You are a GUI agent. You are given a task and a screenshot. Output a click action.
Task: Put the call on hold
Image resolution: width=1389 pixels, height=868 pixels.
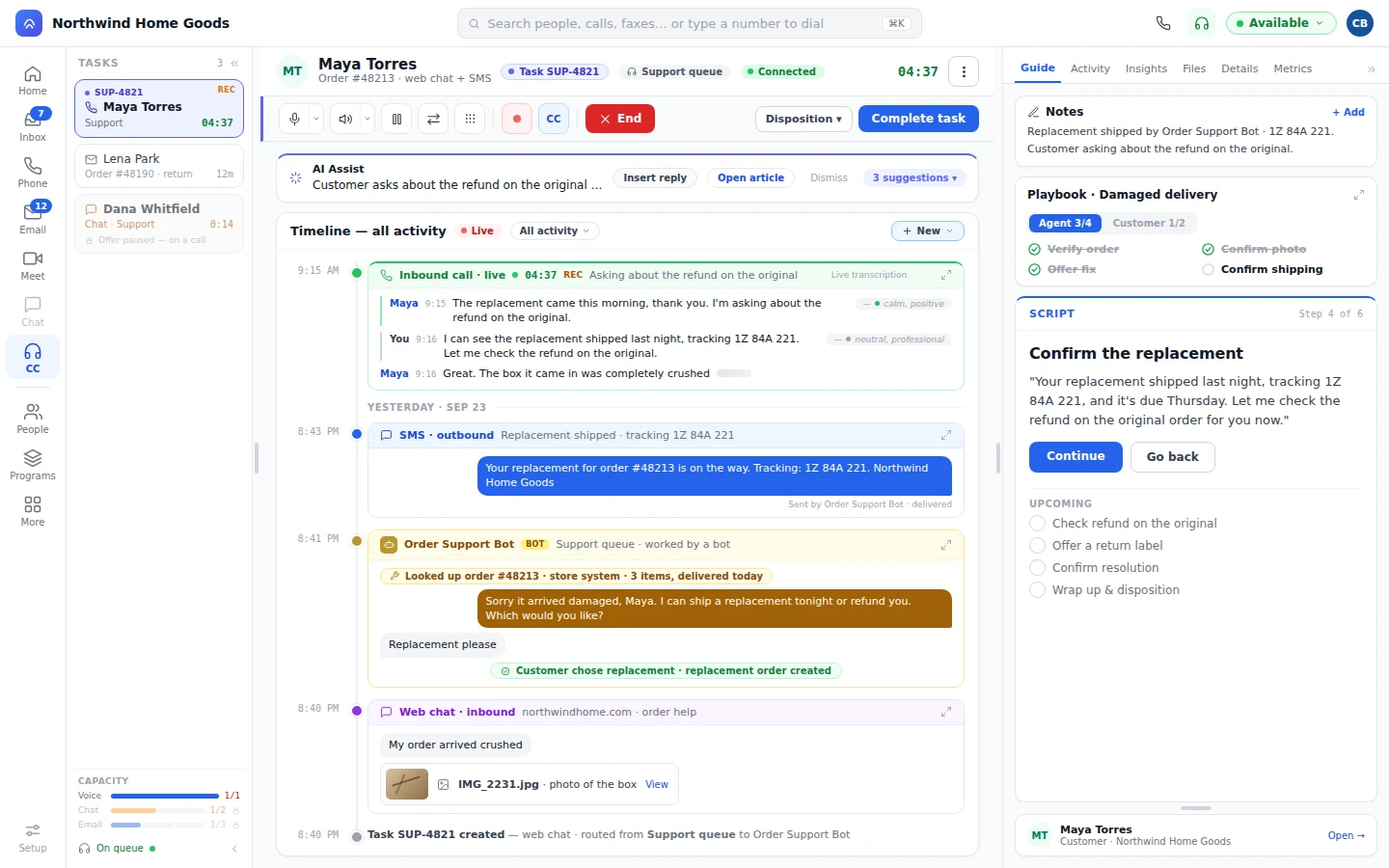pos(396,119)
